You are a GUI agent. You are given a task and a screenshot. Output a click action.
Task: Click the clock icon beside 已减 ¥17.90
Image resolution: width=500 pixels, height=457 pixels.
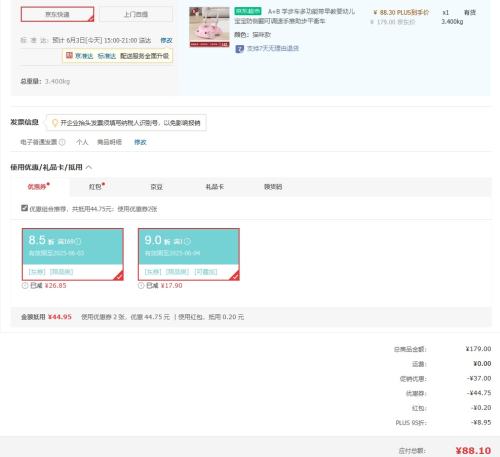141,286
